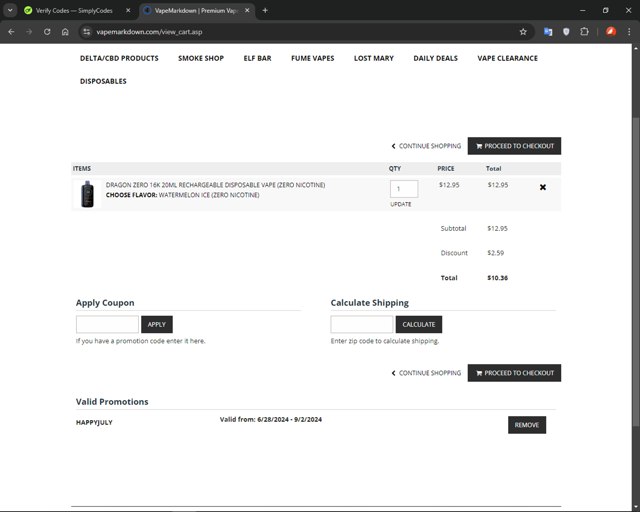Click the Total $10.36 amount
This screenshot has width=640, height=512.
[498, 278]
